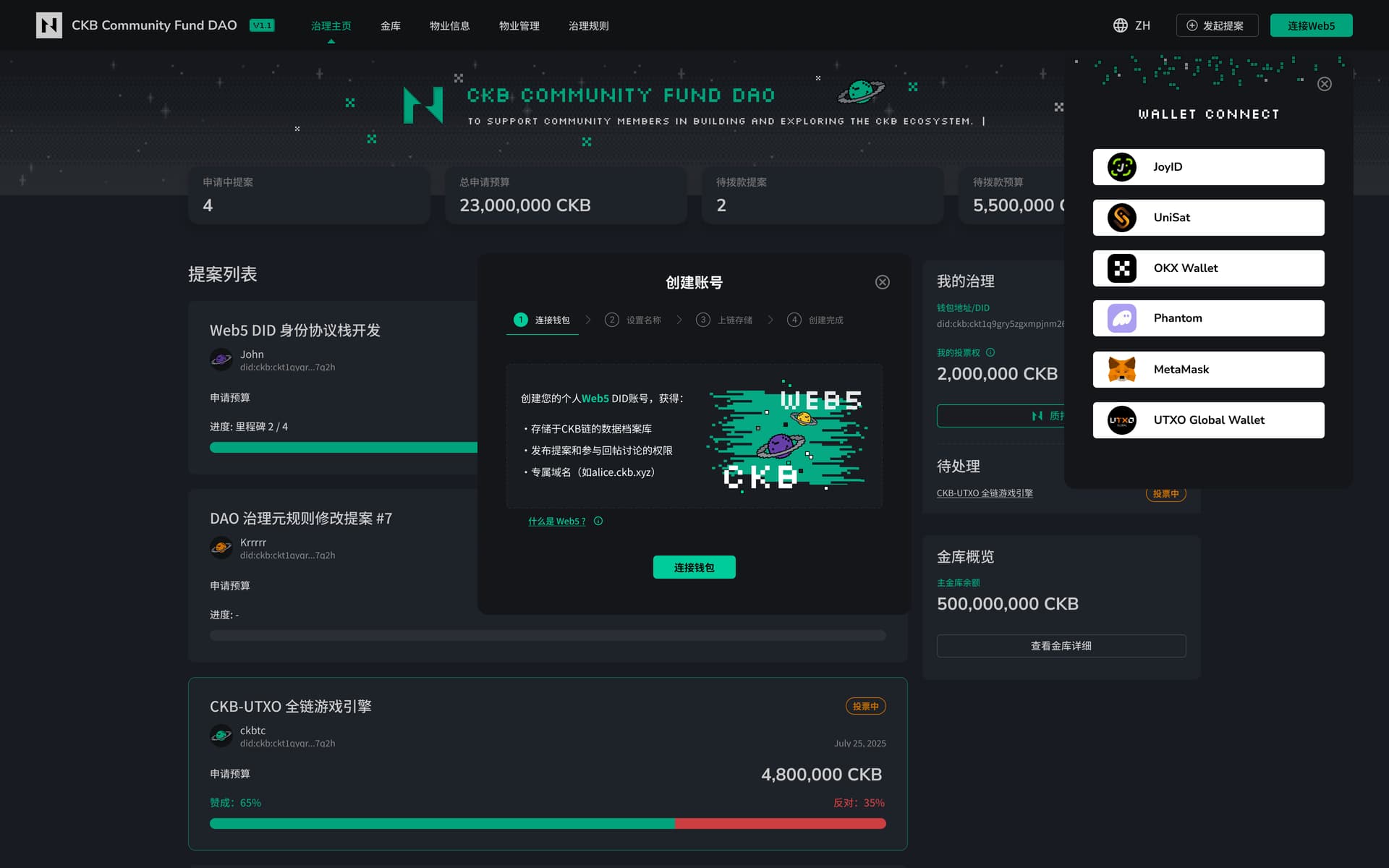The height and width of the screenshot is (868, 1389).
Task: Open the 什么是 Web5? link
Action: [x=556, y=521]
